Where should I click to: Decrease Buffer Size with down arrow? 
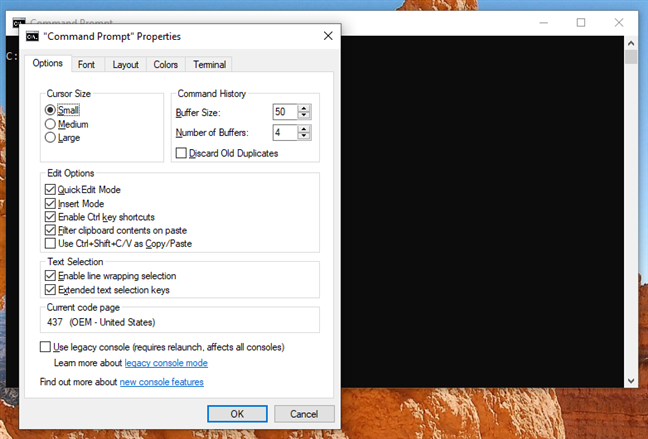304,115
